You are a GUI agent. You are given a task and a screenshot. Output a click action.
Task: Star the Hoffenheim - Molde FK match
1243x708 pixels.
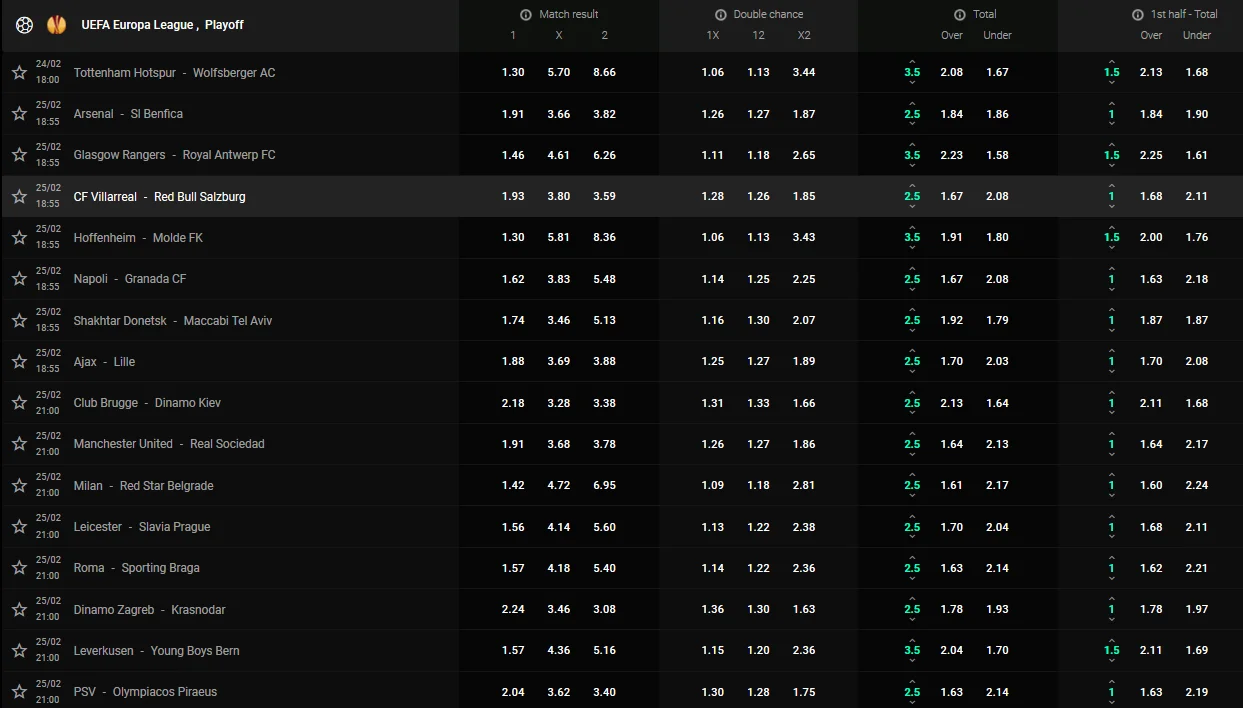pos(19,238)
